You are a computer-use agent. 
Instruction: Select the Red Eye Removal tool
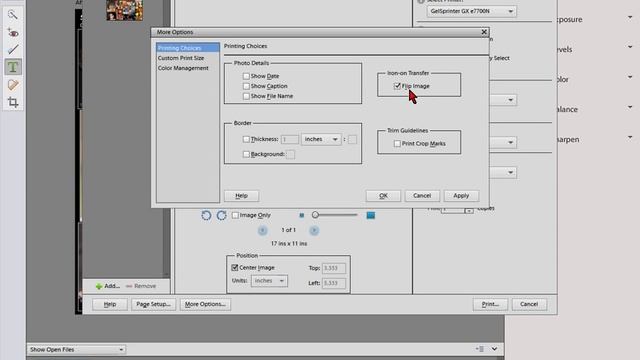point(13,33)
